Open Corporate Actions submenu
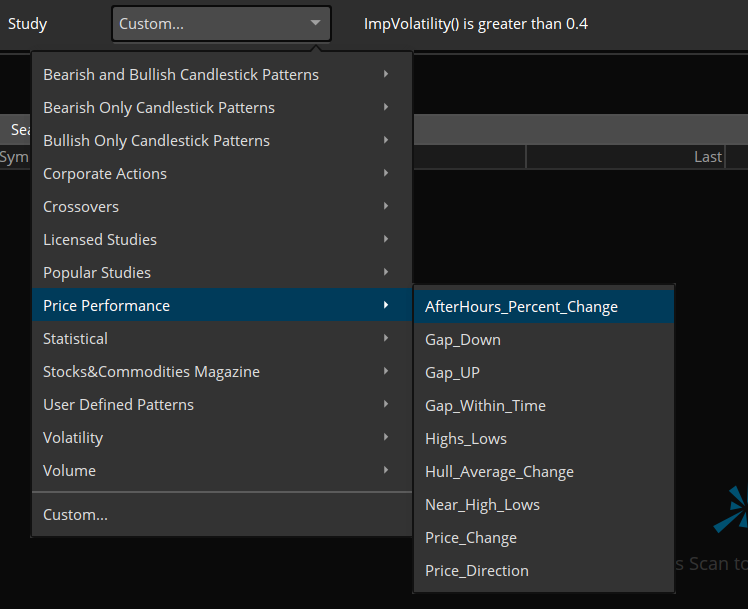 point(222,174)
